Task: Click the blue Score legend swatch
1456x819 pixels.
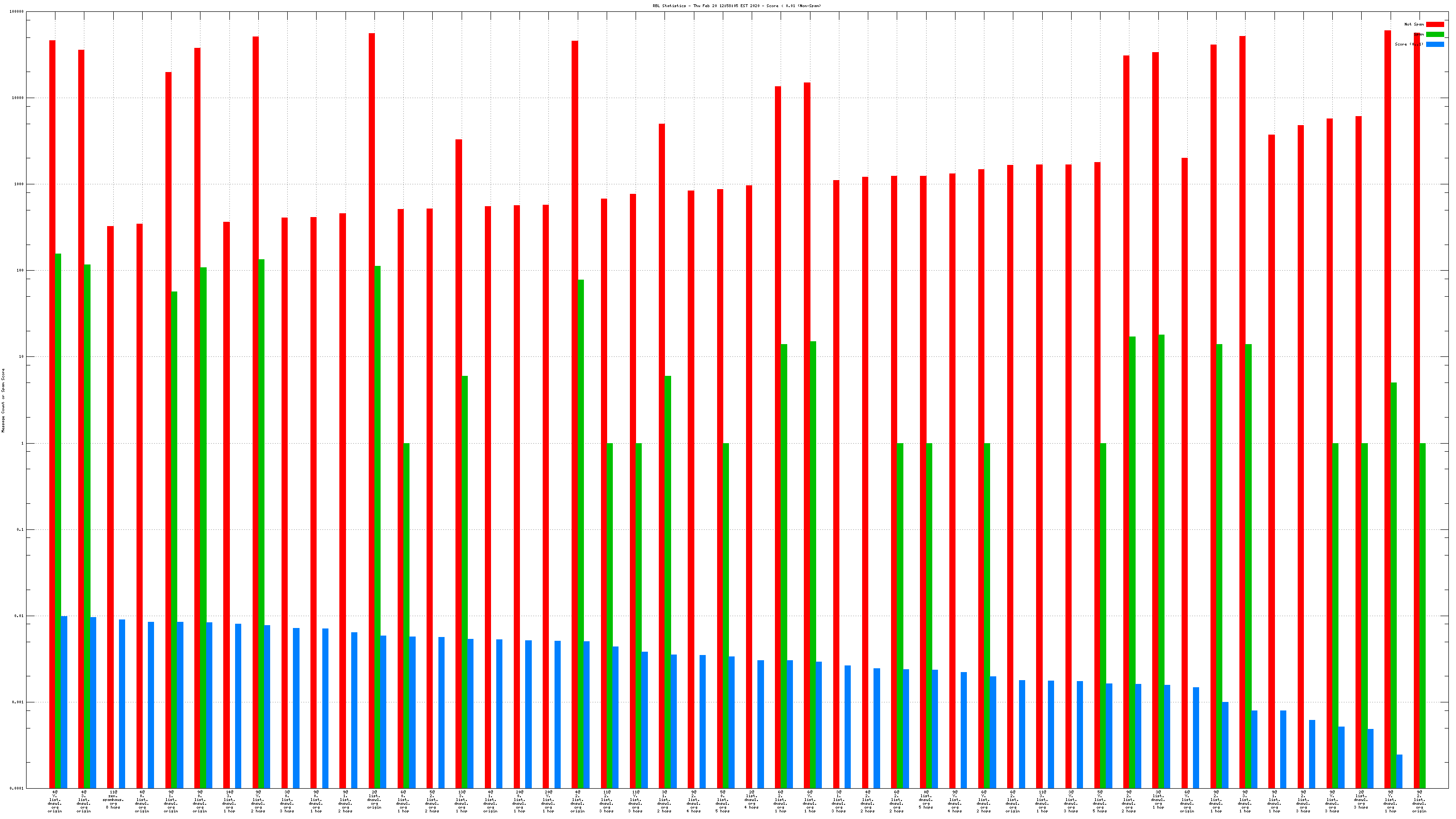Action: [x=1435, y=44]
